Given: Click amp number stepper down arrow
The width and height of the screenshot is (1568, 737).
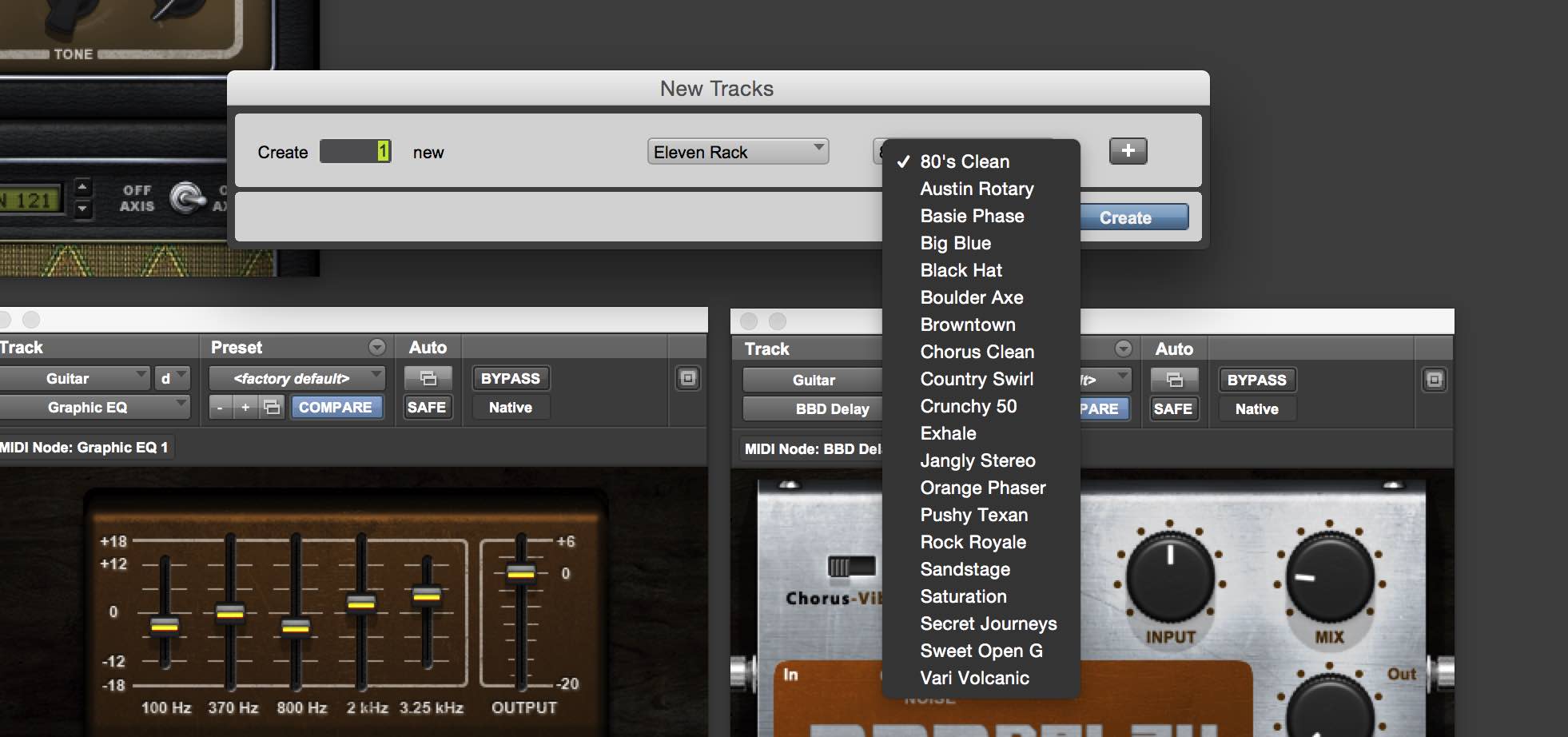Looking at the screenshot, I should click(82, 209).
